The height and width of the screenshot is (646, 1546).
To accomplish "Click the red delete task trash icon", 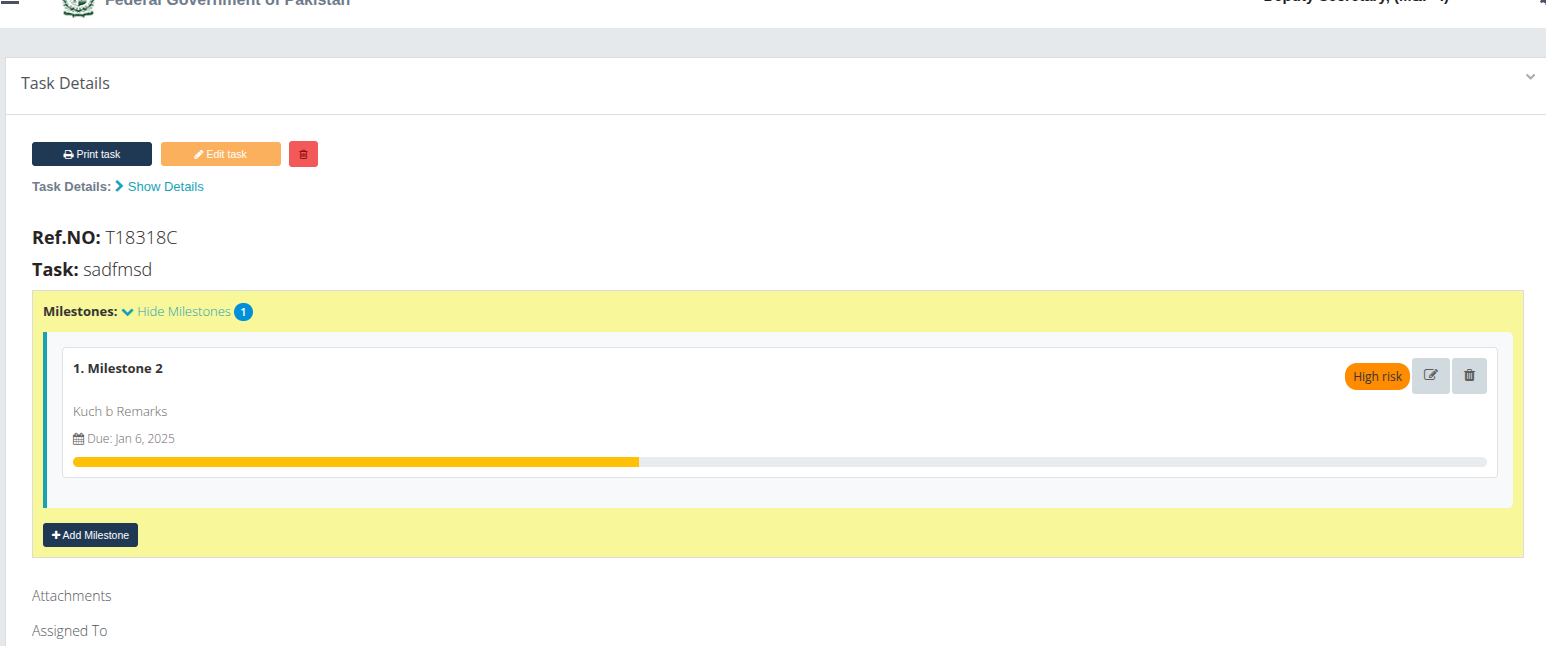I will point(303,154).
